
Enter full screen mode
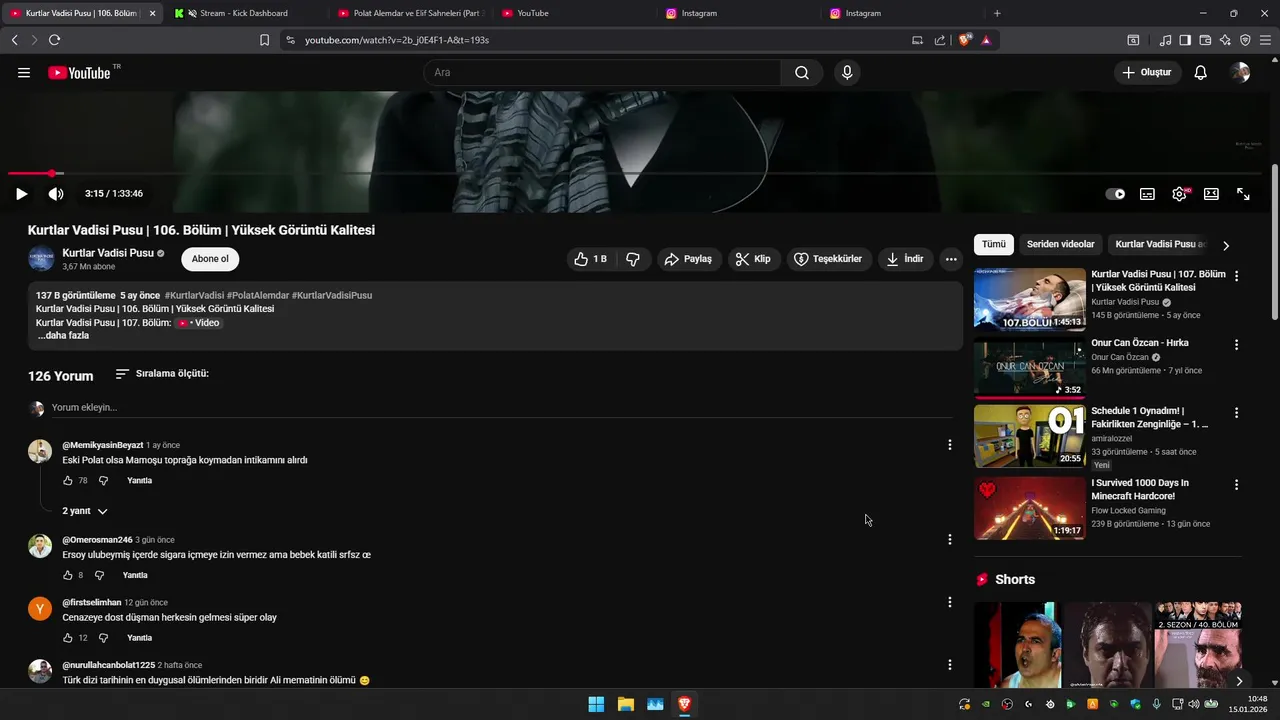[x=1243, y=194]
